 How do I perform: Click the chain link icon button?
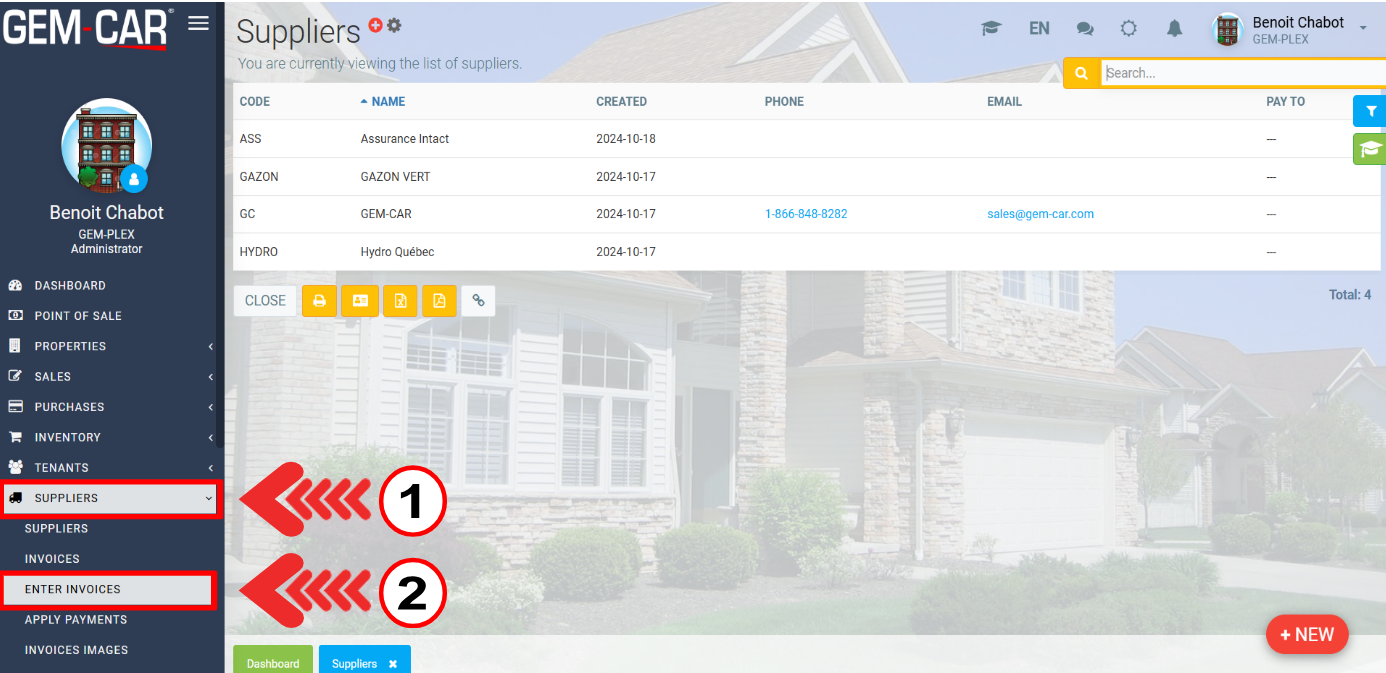click(478, 300)
